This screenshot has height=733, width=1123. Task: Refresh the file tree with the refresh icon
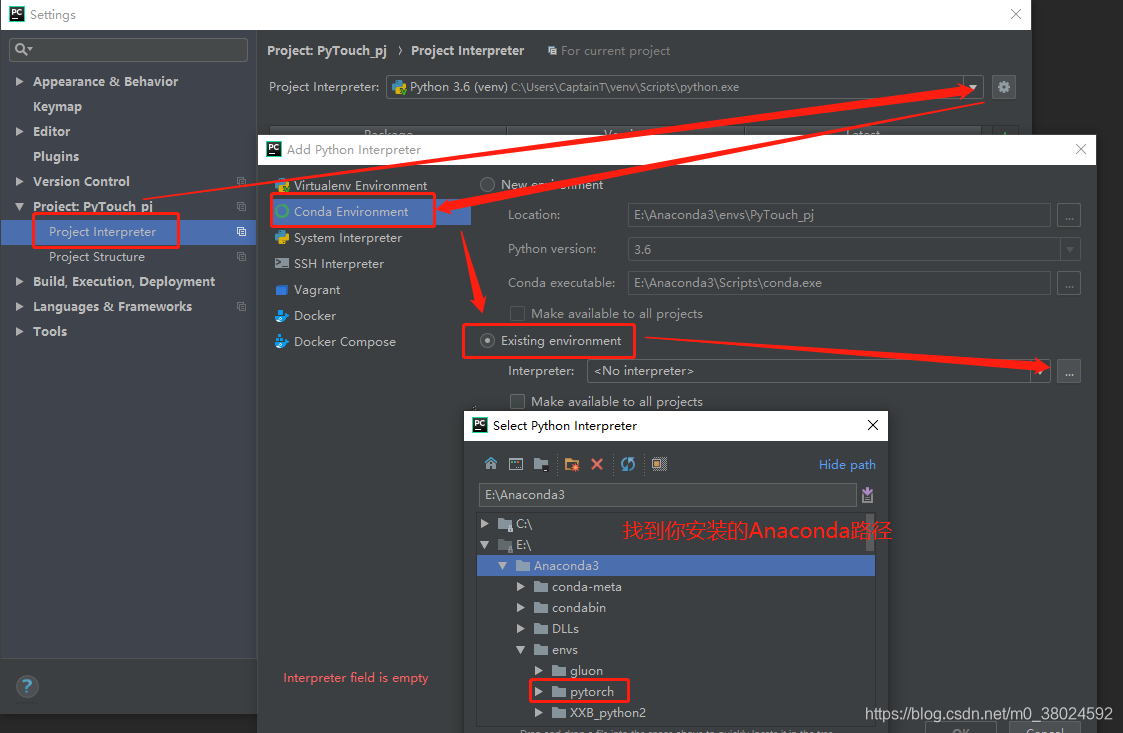click(x=628, y=464)
